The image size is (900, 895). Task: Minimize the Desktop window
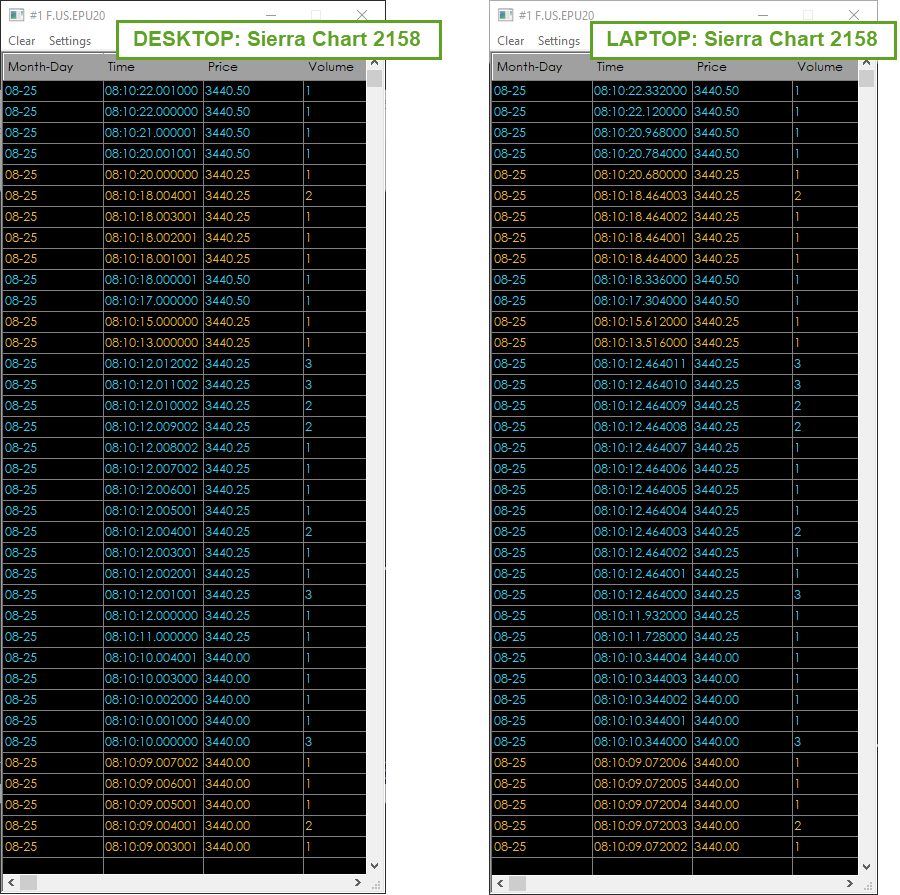pos(271,15)
